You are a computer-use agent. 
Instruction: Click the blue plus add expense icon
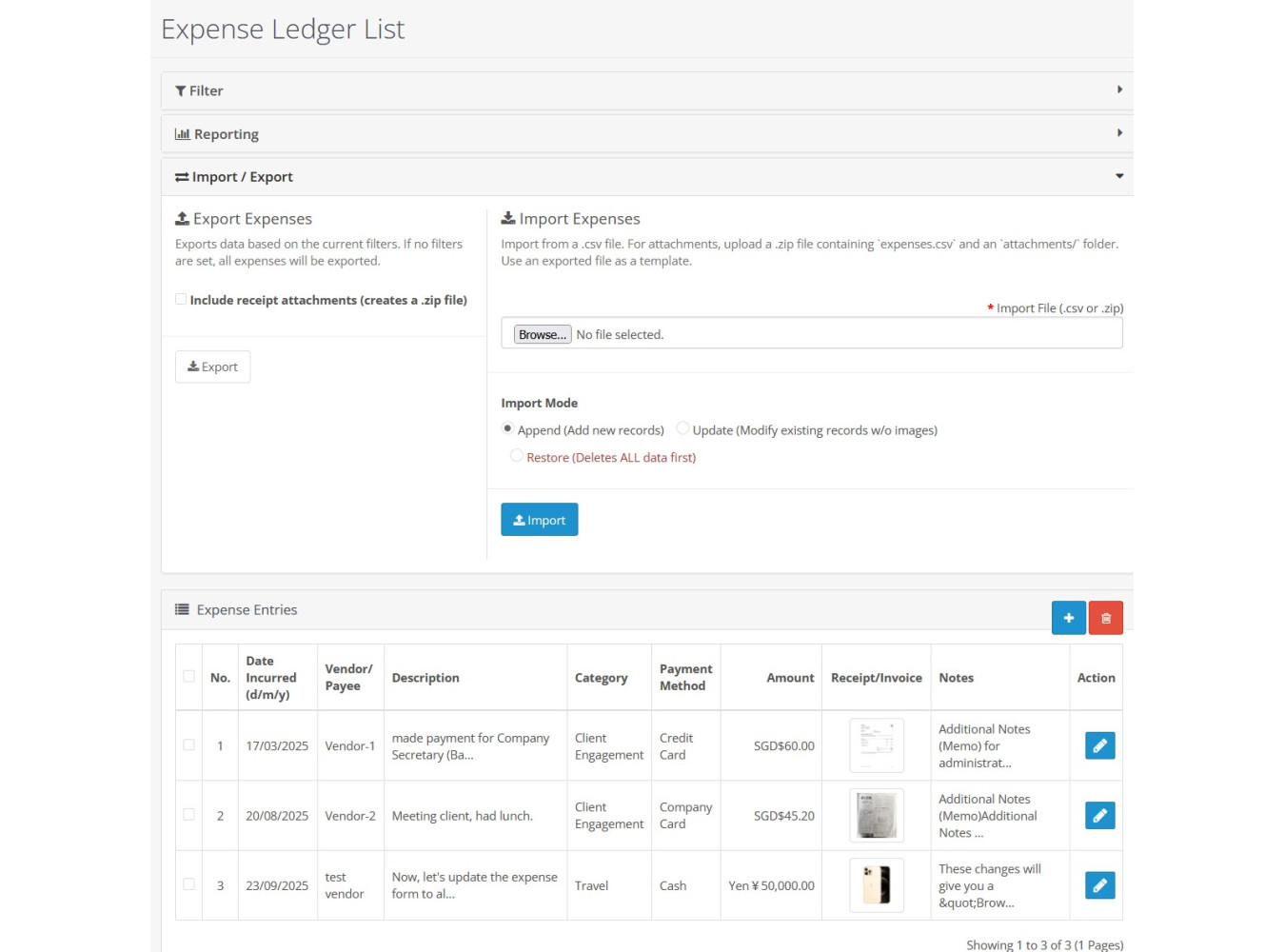pos(1068,618)
